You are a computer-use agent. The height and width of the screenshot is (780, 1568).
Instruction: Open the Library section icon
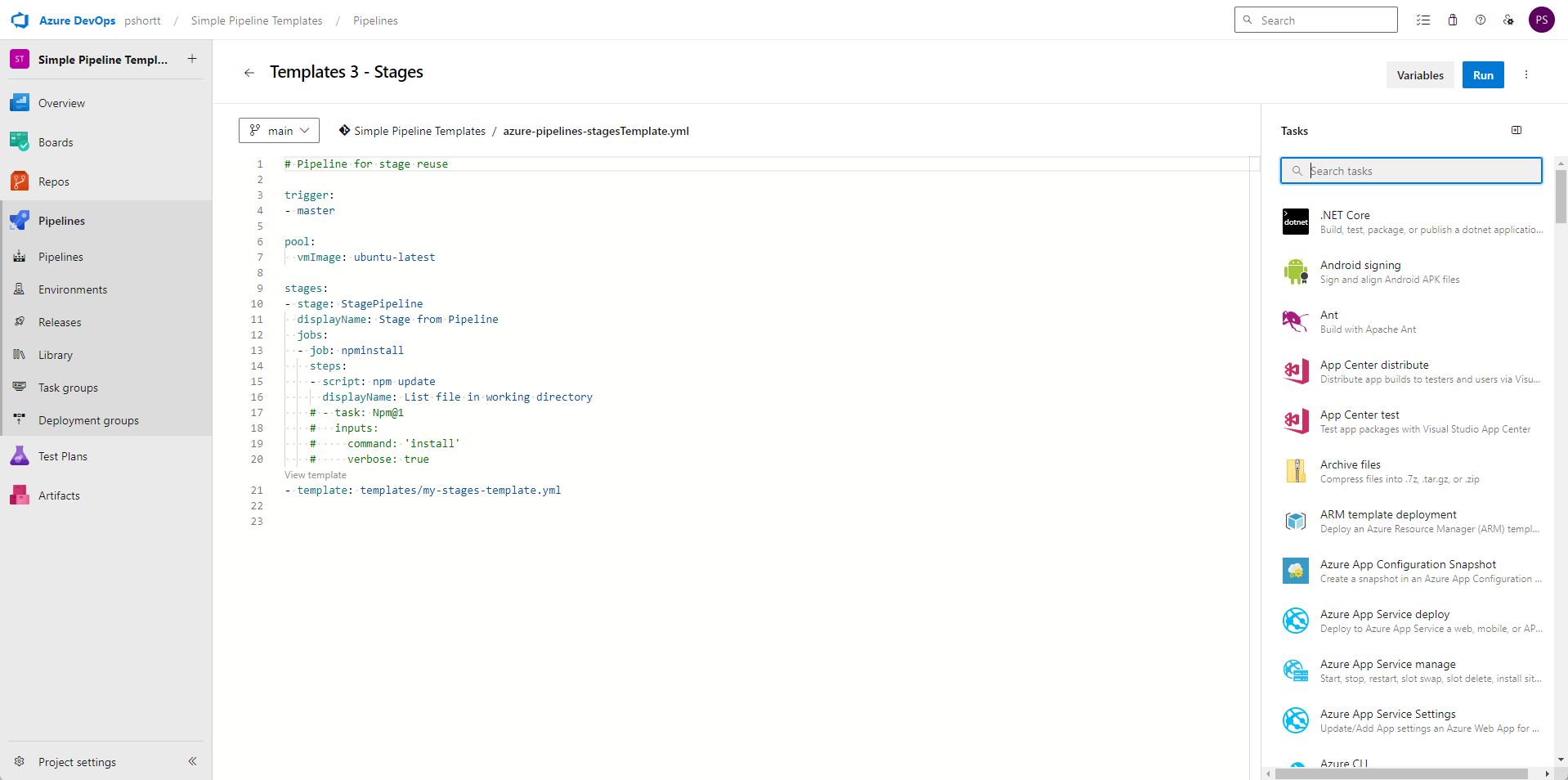pyautogui.click(x=19, y=354)
